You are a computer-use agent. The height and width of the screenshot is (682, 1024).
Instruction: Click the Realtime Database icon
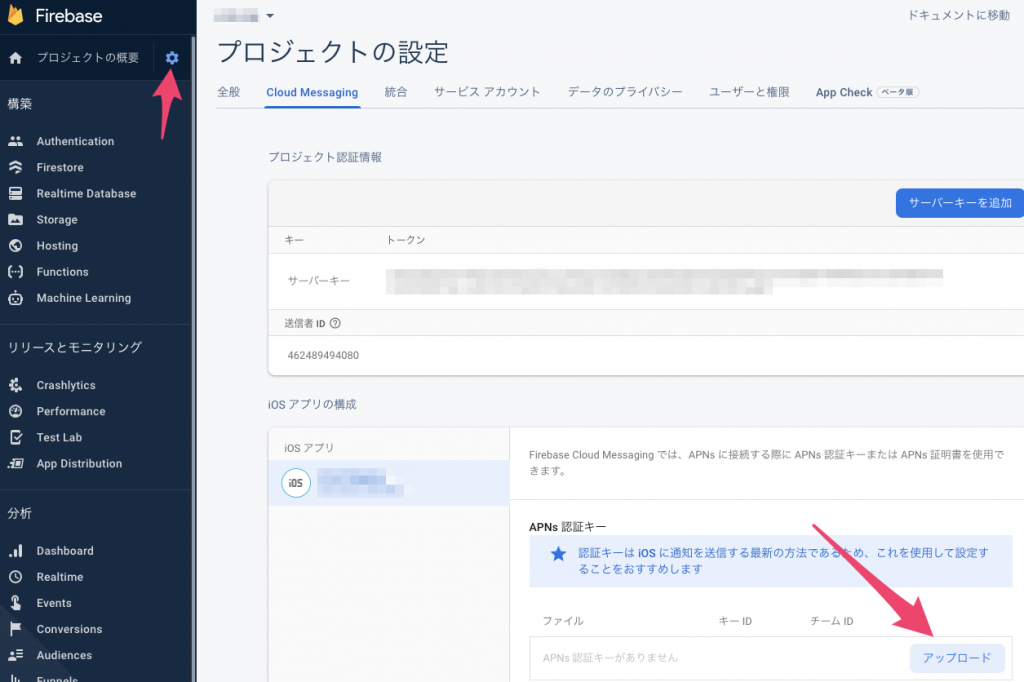pos(16,193)
